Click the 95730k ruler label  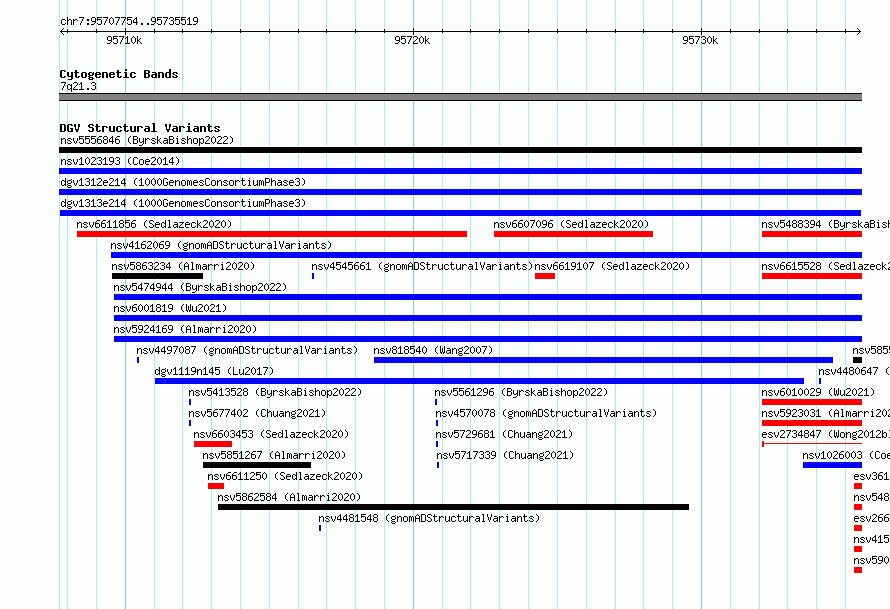click(x=700, y=40)
